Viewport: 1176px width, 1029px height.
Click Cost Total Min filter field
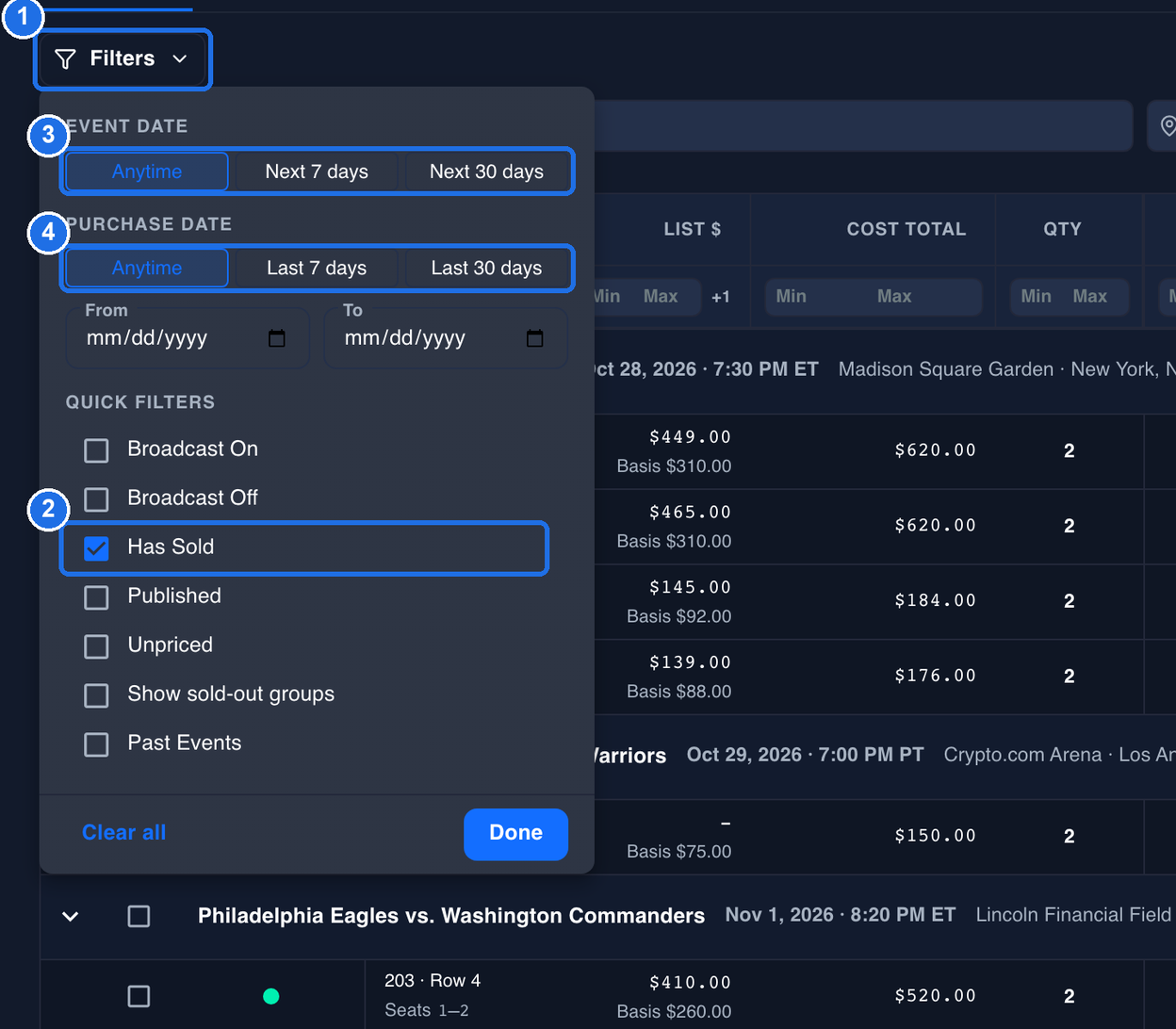[814, 297]
